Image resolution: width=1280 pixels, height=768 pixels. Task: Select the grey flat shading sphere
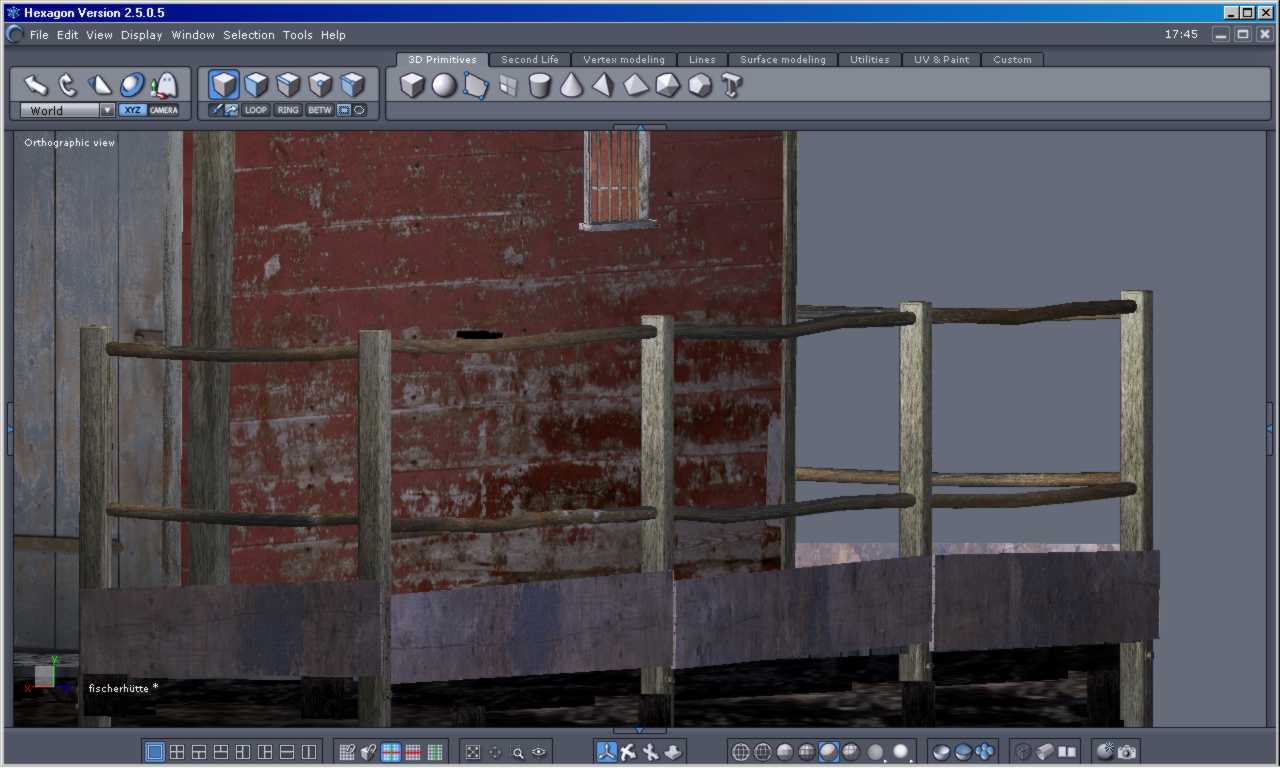pyautogui.click(x=876, y=752)
